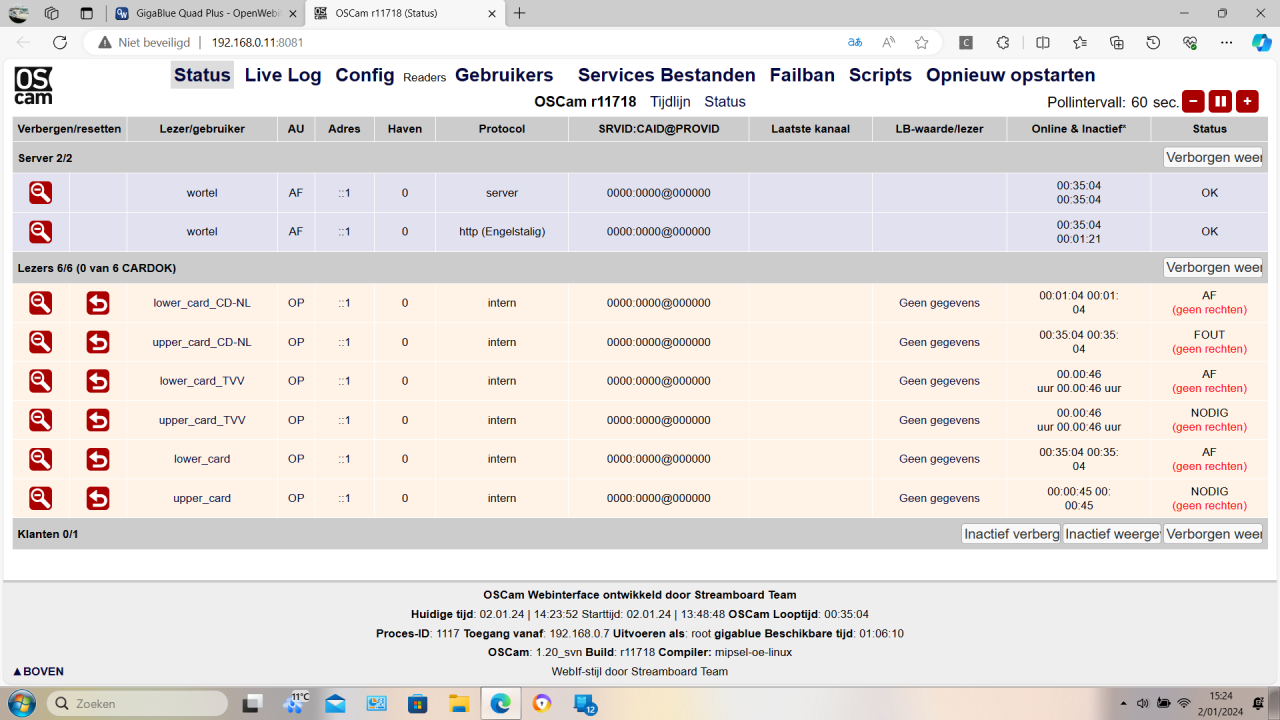Screen dimensions: 1280x720
Task: Decrease poll interval with minus button
Action: (x=1193, y=102)
